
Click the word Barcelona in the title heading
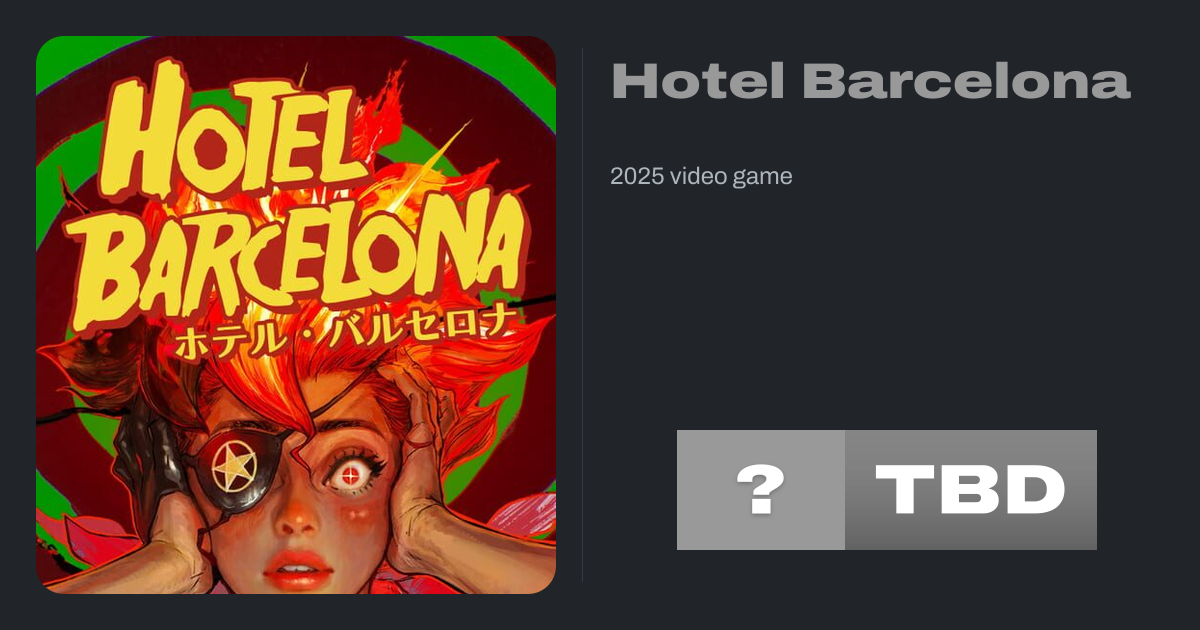pos(966,81)
